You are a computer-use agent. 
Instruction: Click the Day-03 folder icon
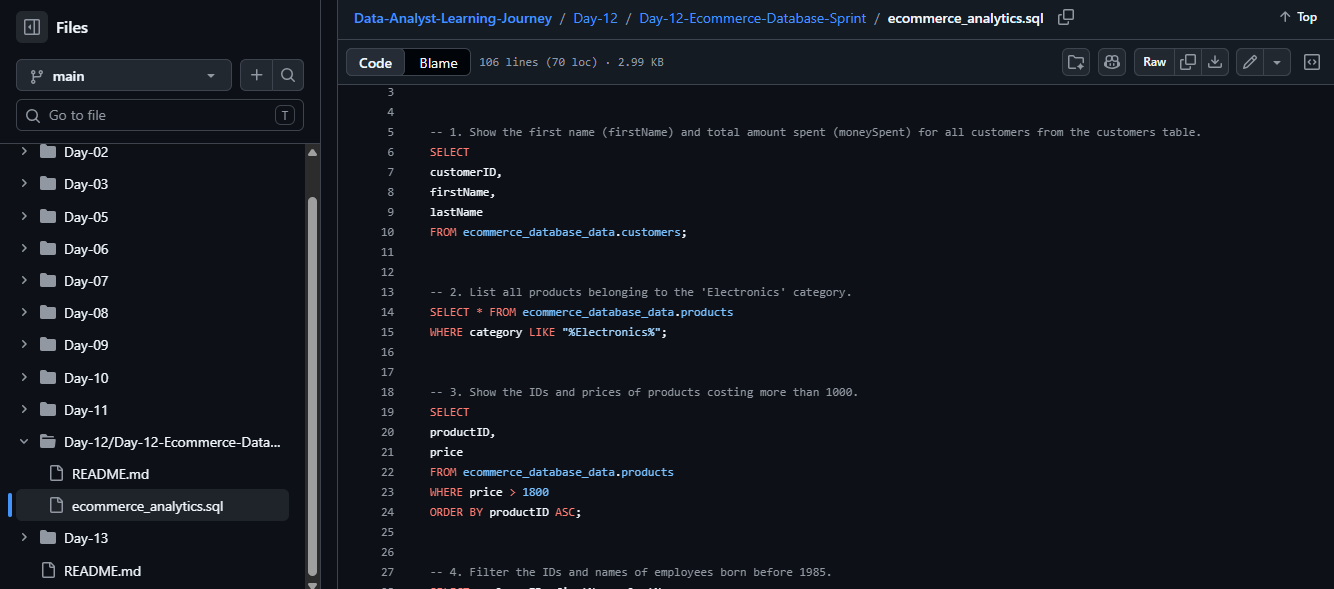[x=48, y=184]
